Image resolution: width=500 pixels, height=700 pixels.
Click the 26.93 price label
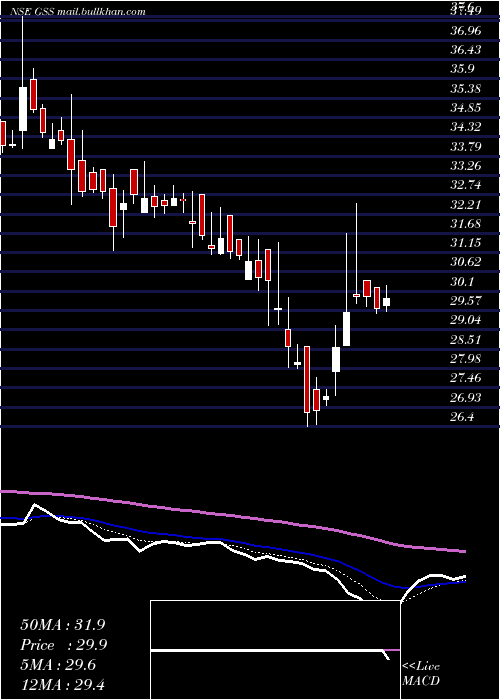[466, 397]
